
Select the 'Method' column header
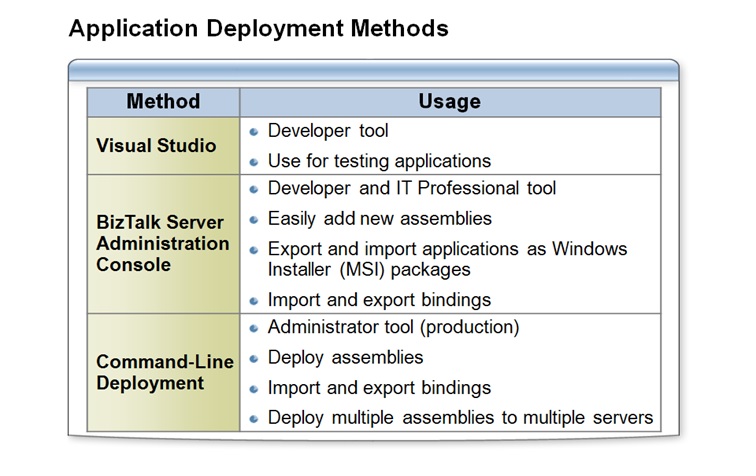click(163, 102)
